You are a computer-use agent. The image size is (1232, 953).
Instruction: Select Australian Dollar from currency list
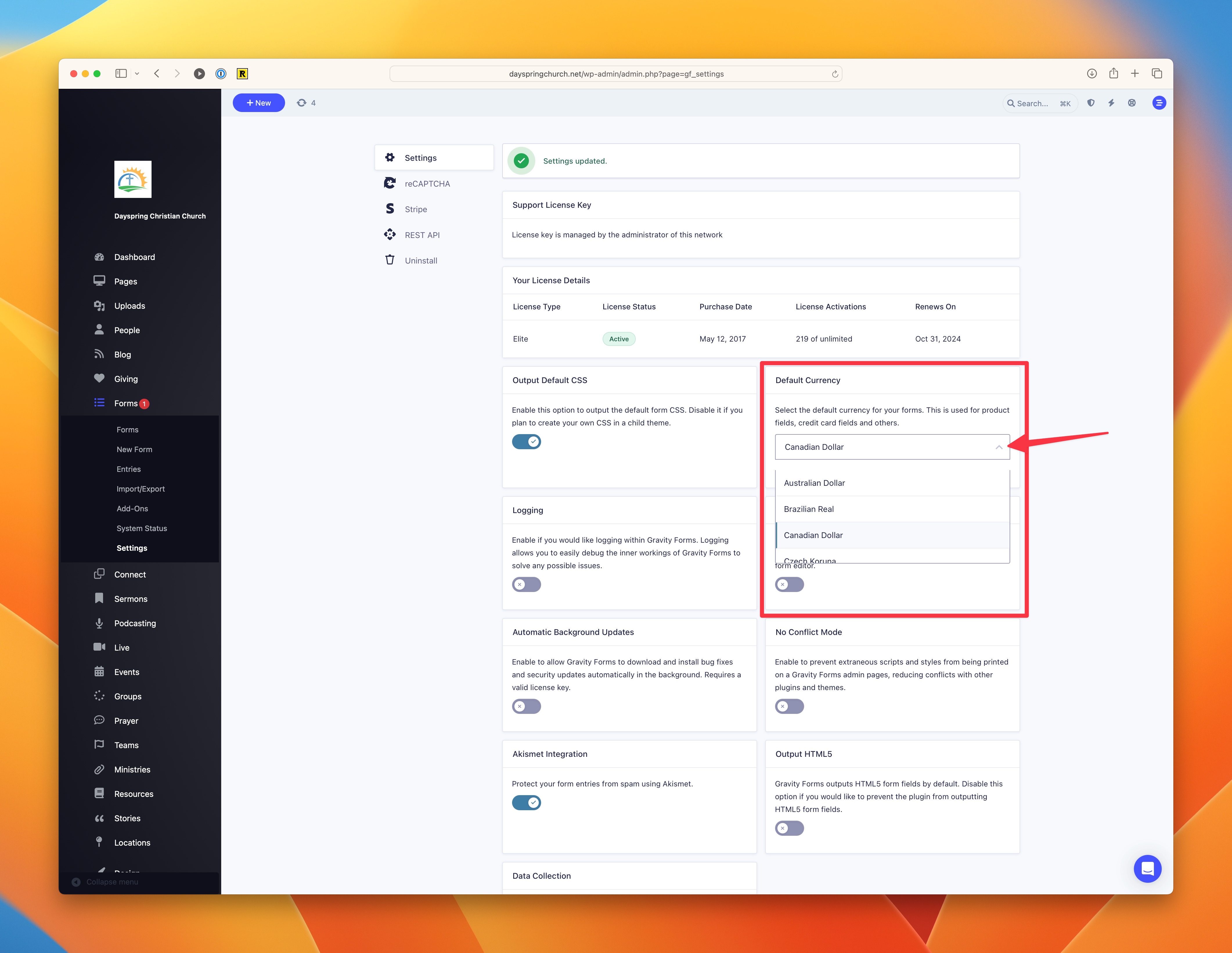point(892,483)
